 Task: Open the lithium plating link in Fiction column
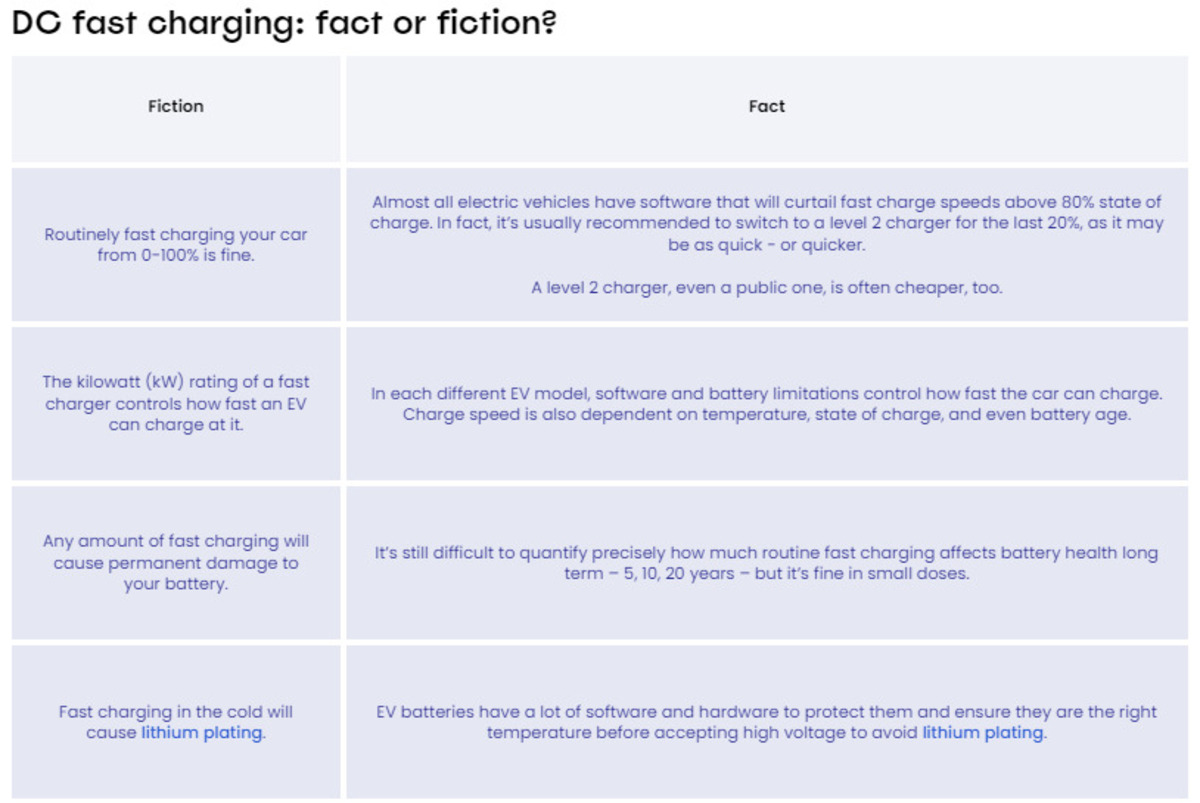(x=203, y=733)
